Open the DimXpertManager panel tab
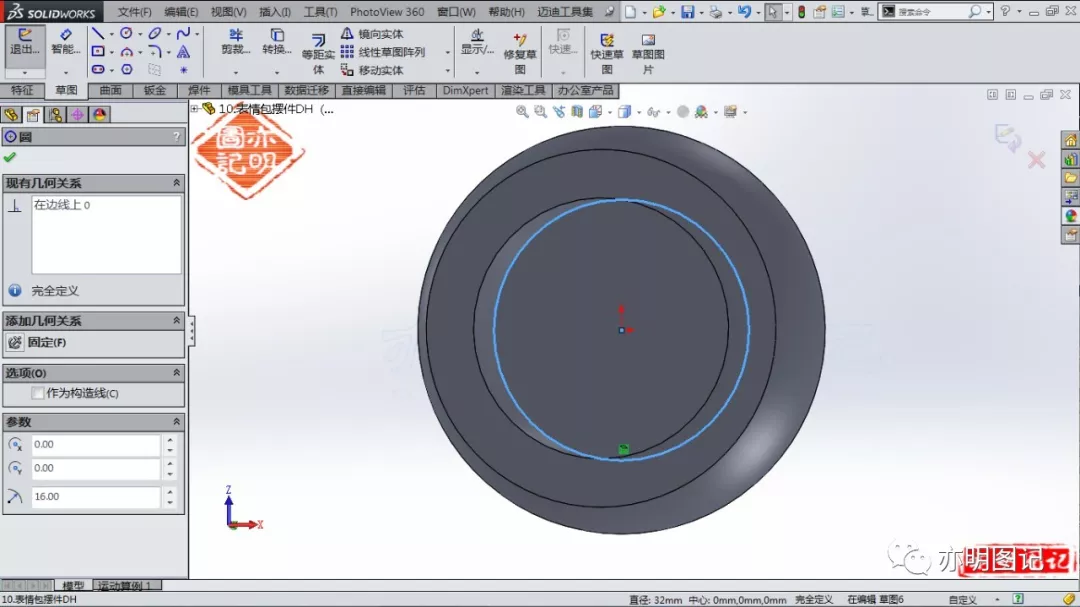 pyautogui.click(x=77, y=114)
